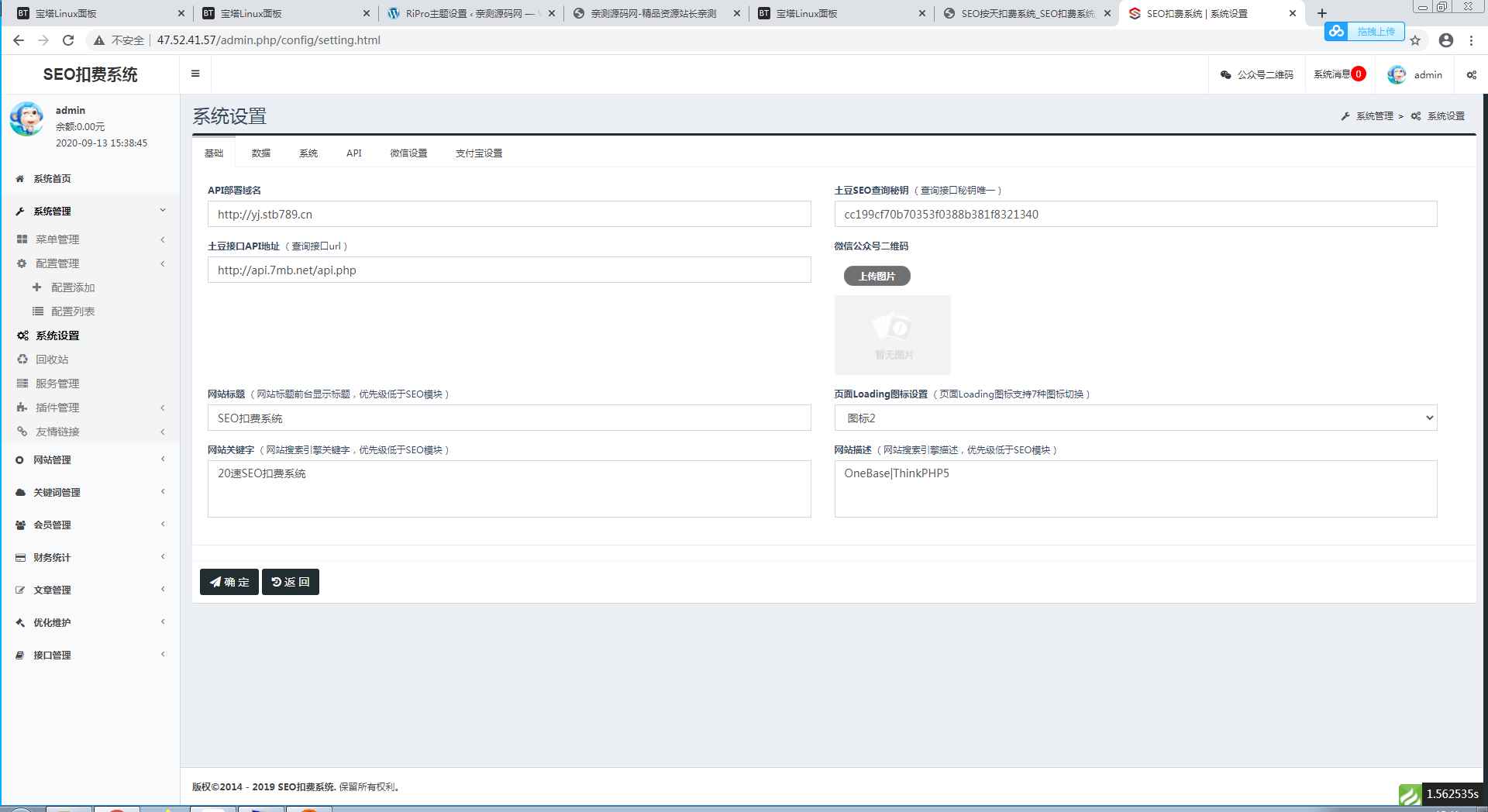1488x812 pixels.
Task: Click the 返回 back button
Action: tap(291, 582)
